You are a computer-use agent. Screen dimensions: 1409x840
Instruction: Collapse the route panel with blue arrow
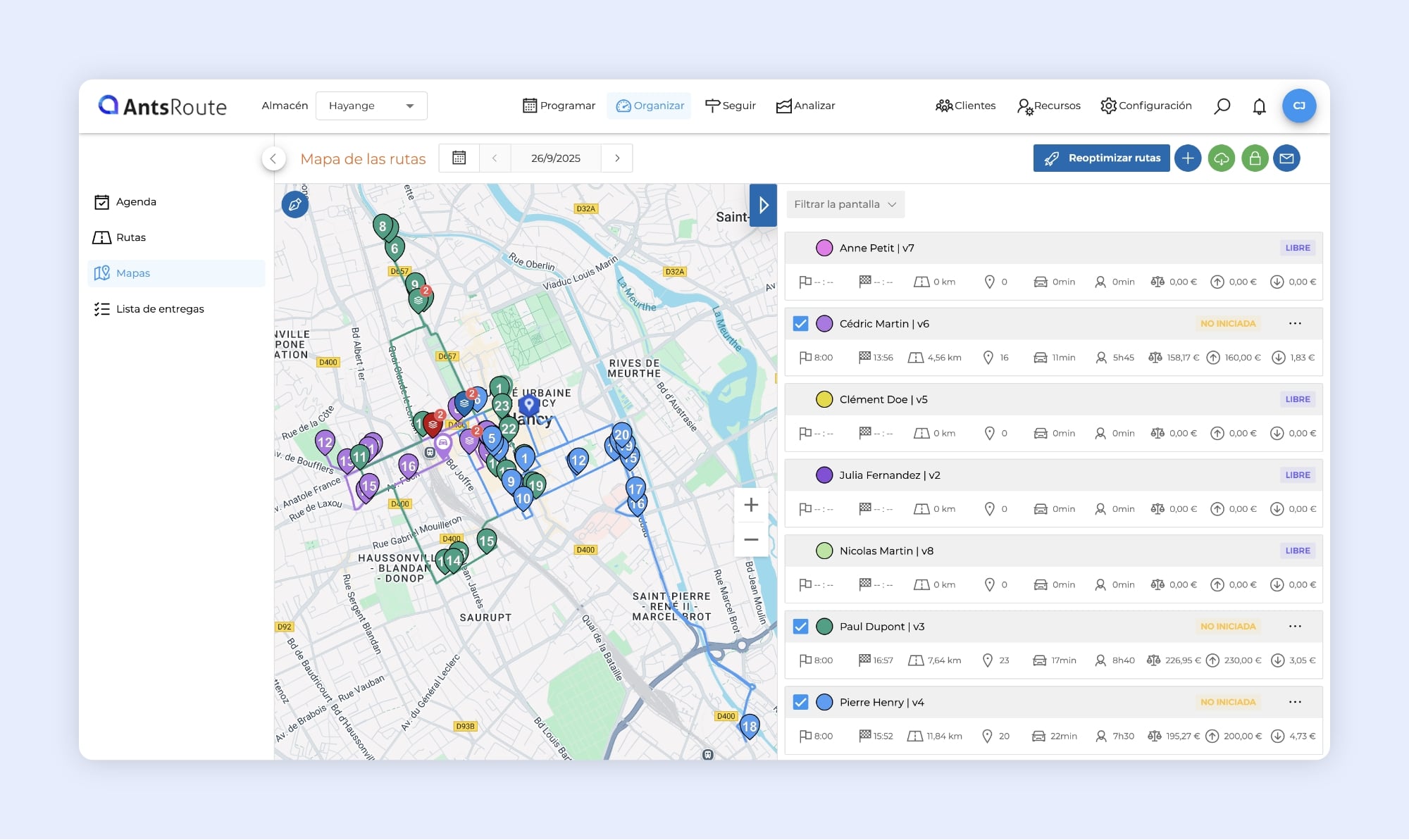(x=763, y=205)
